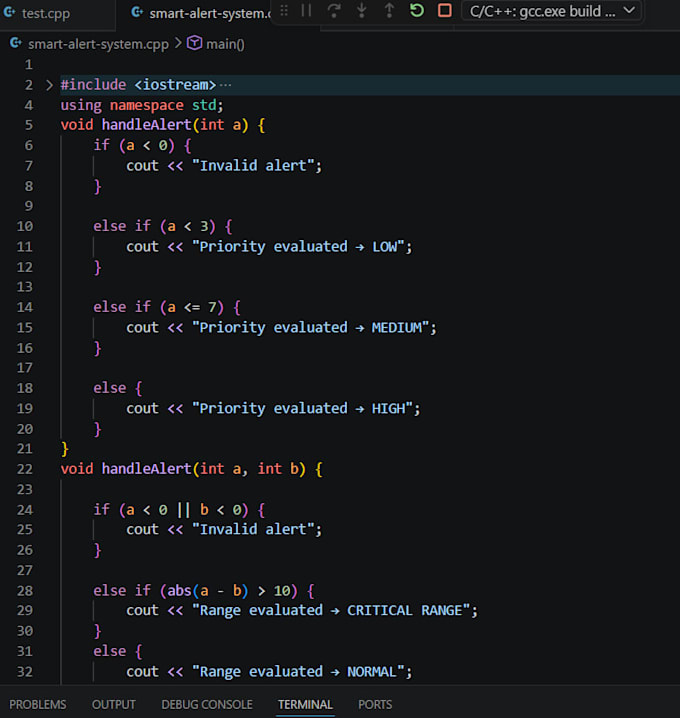Click line number 5 in the gutter
Image resolution: width=680 pixels, height=718 pixels.
[x=28, y=125]
